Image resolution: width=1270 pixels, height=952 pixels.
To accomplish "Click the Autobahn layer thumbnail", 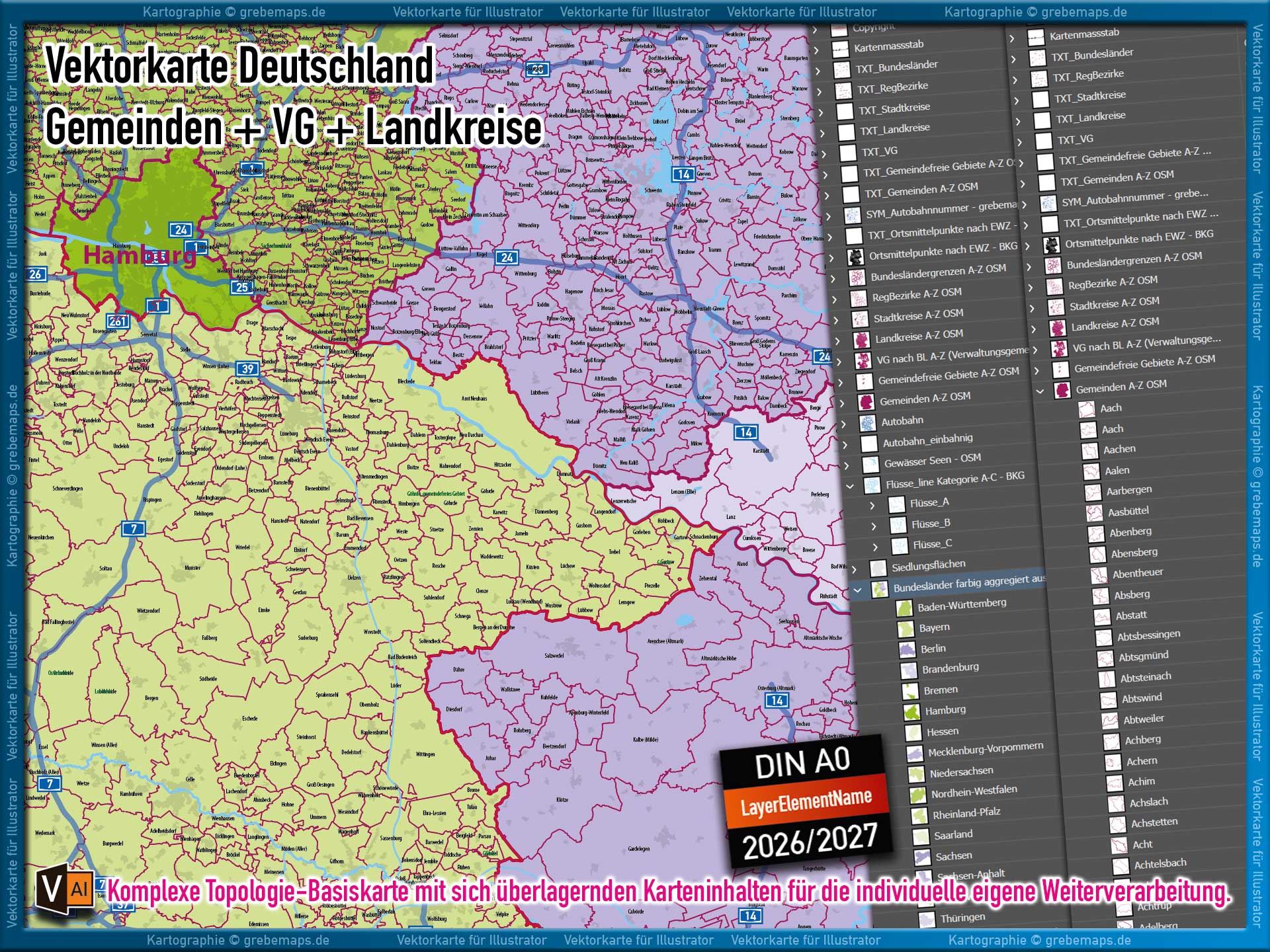I will click(x=867, y=423).
